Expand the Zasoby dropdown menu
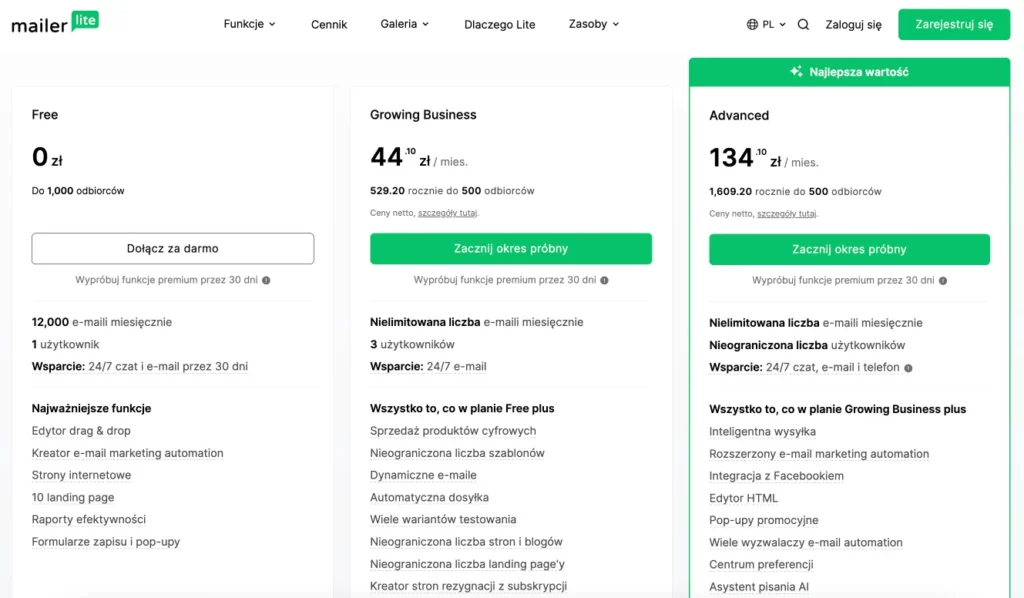Screen dimensions: 1024x598 point(594,24)
